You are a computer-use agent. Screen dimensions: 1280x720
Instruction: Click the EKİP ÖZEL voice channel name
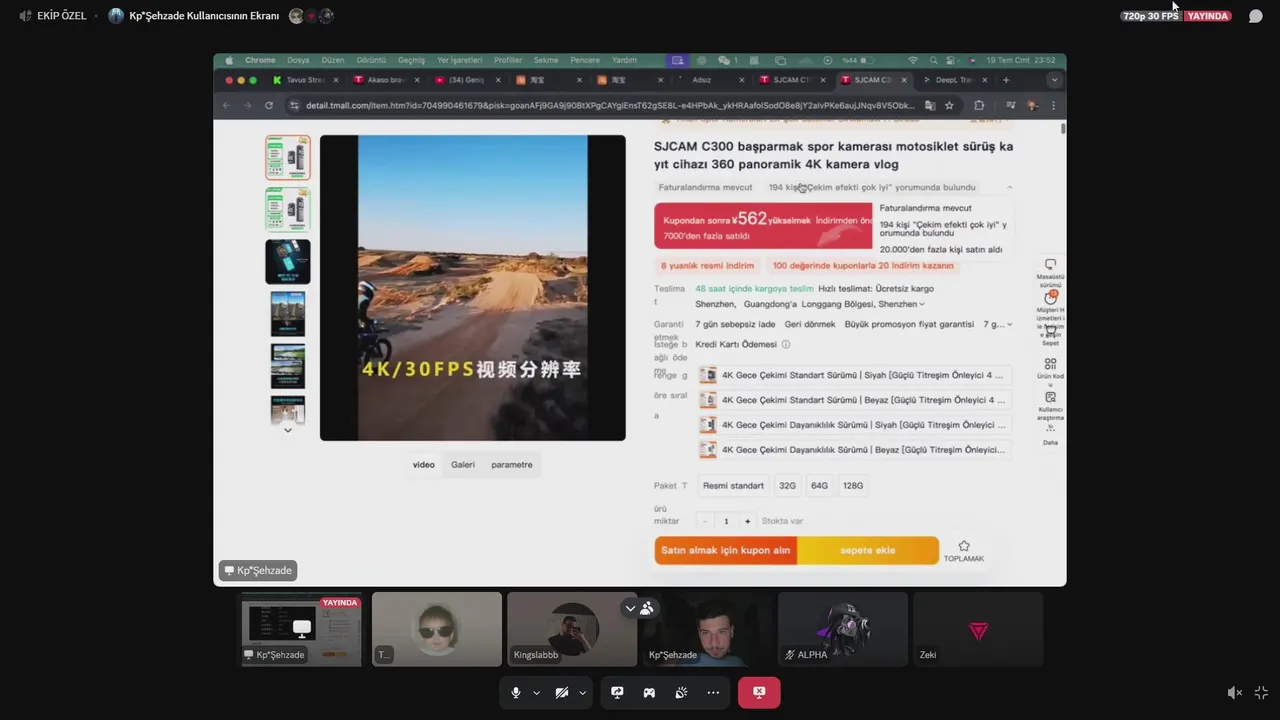pos(62,16)
